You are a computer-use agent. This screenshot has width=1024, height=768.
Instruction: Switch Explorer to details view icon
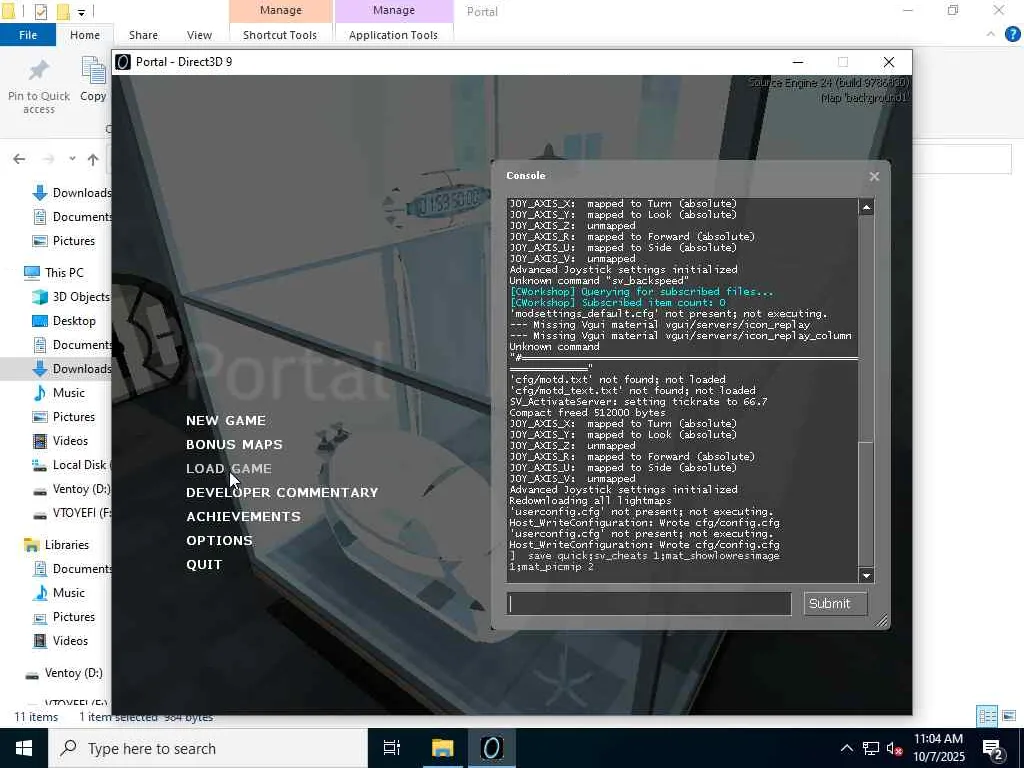pos(987,716)
